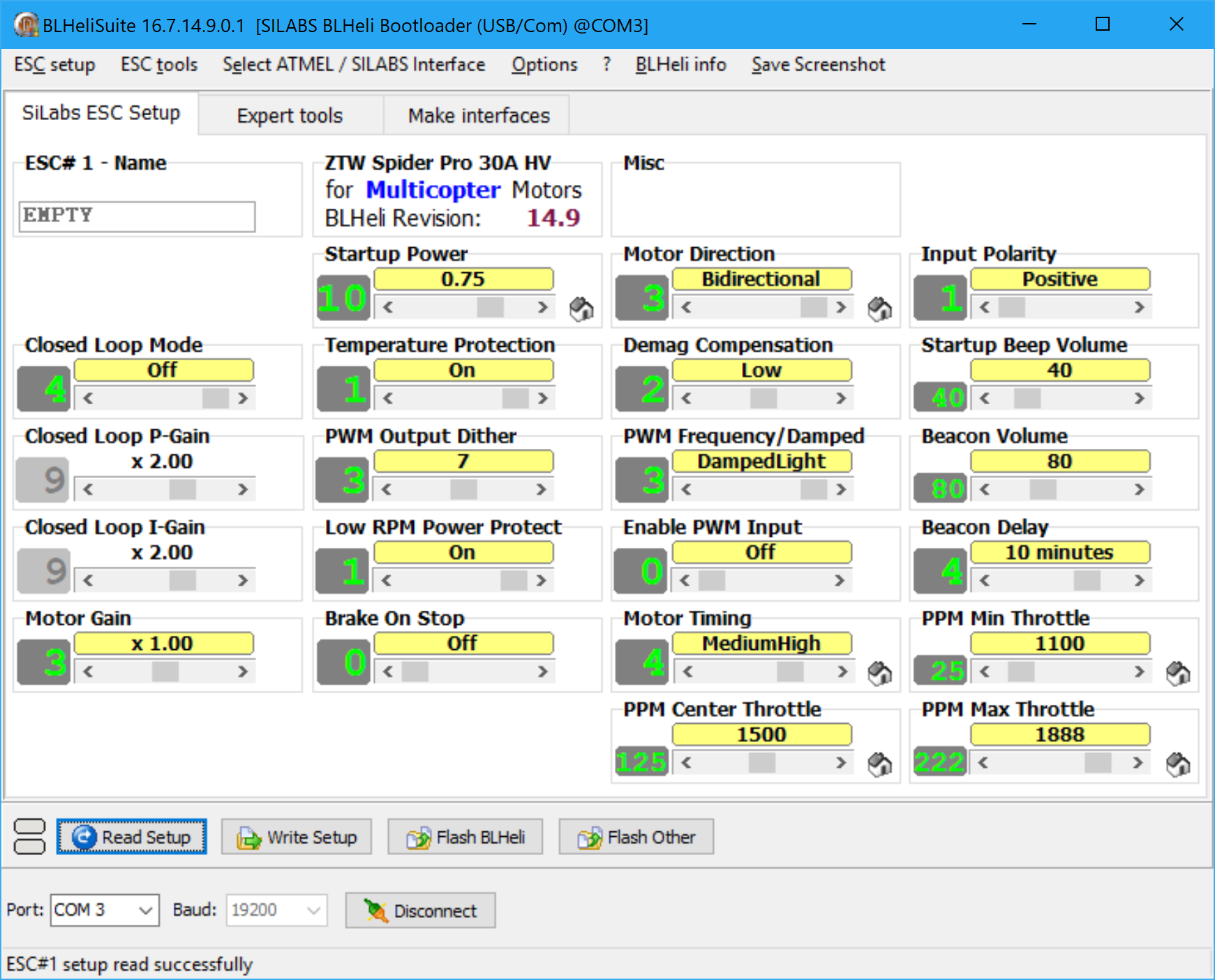The image size is (1215, 980).
Task: Click the Demag Compensation right arrow
Action: (841, 399)
